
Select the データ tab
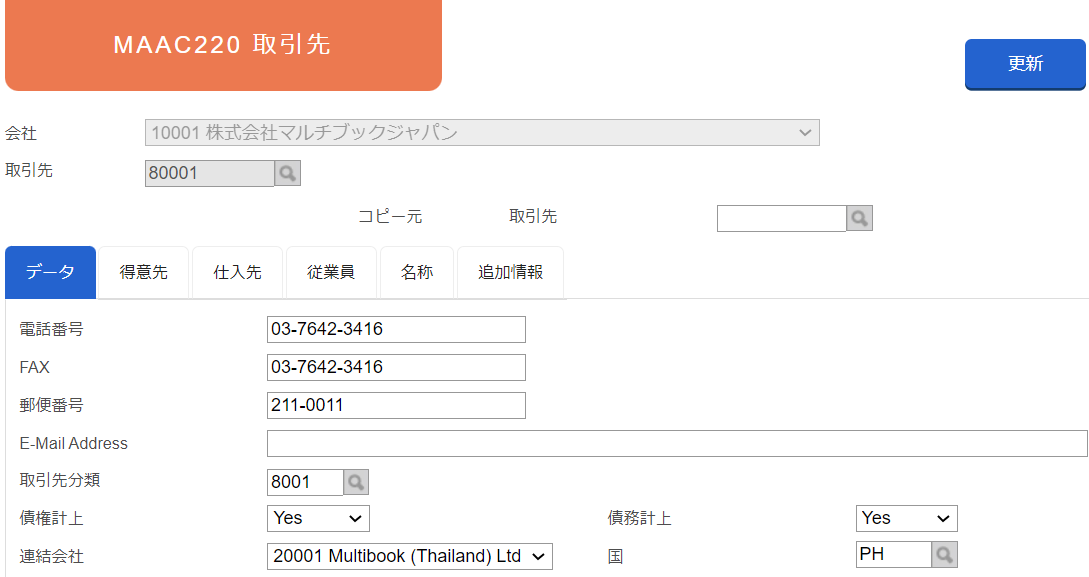[x=51, y=272]
